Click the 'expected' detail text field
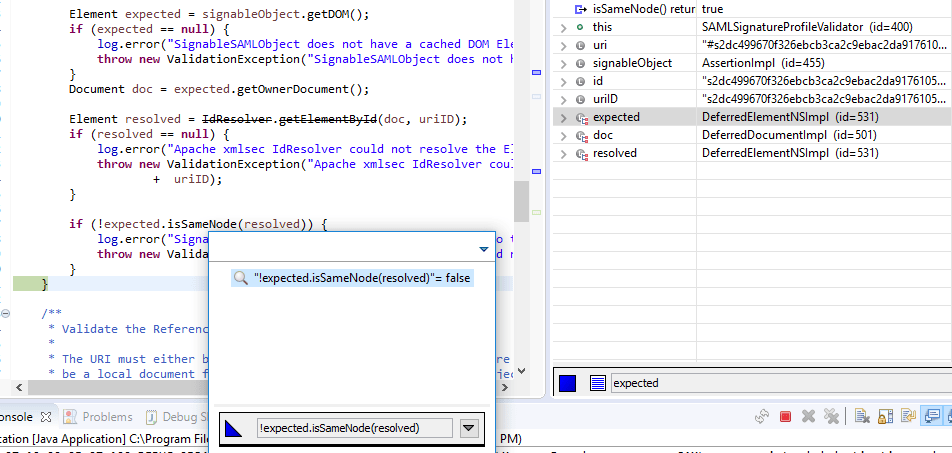The width and height of the screenshot is (952, 453). coord(781,383)
